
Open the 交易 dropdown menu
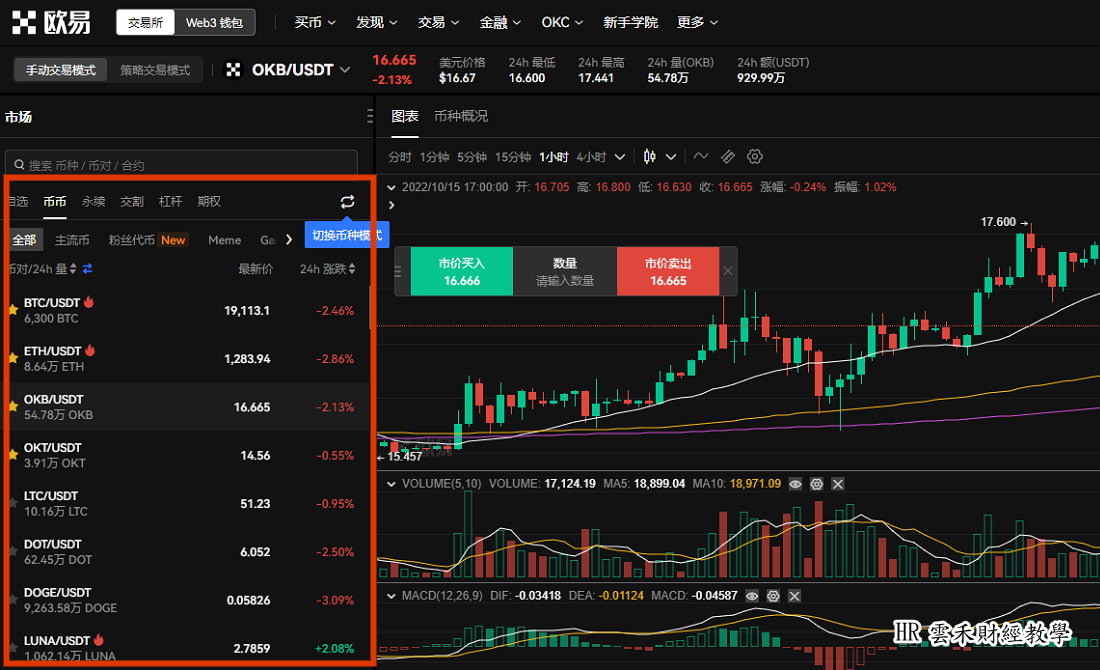pyautogui.click(x=438, y=22)
